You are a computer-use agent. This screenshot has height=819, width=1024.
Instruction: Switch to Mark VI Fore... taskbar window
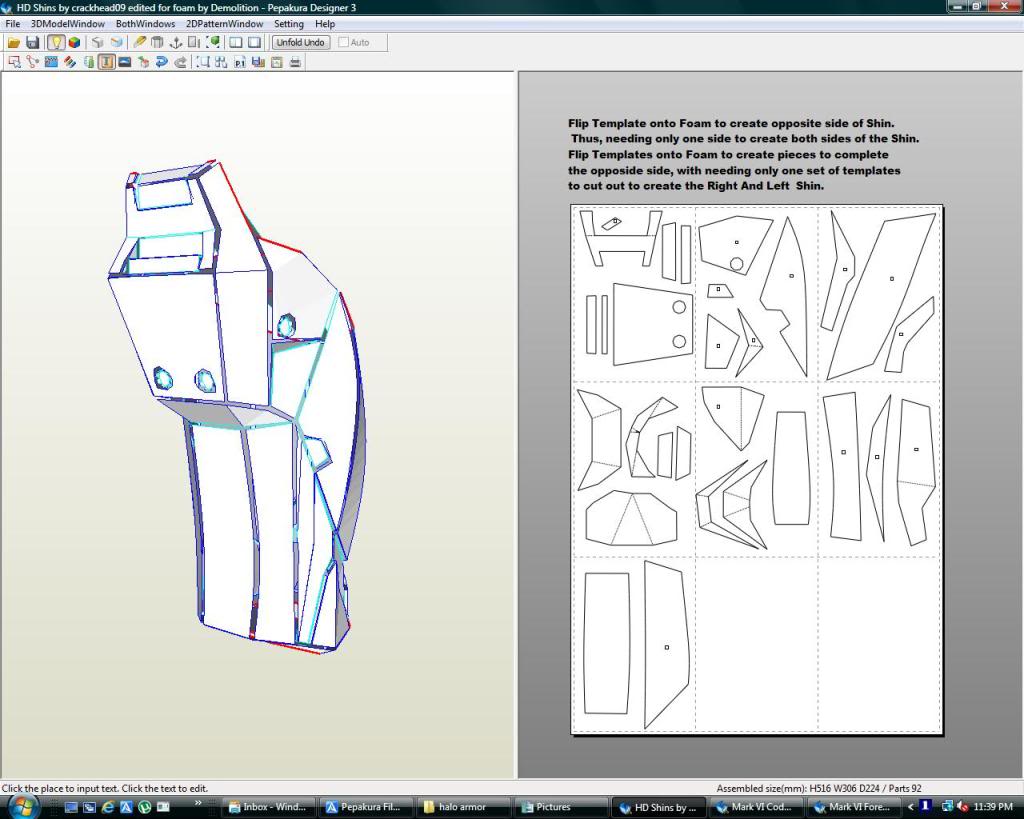click(x=854, y=807)
